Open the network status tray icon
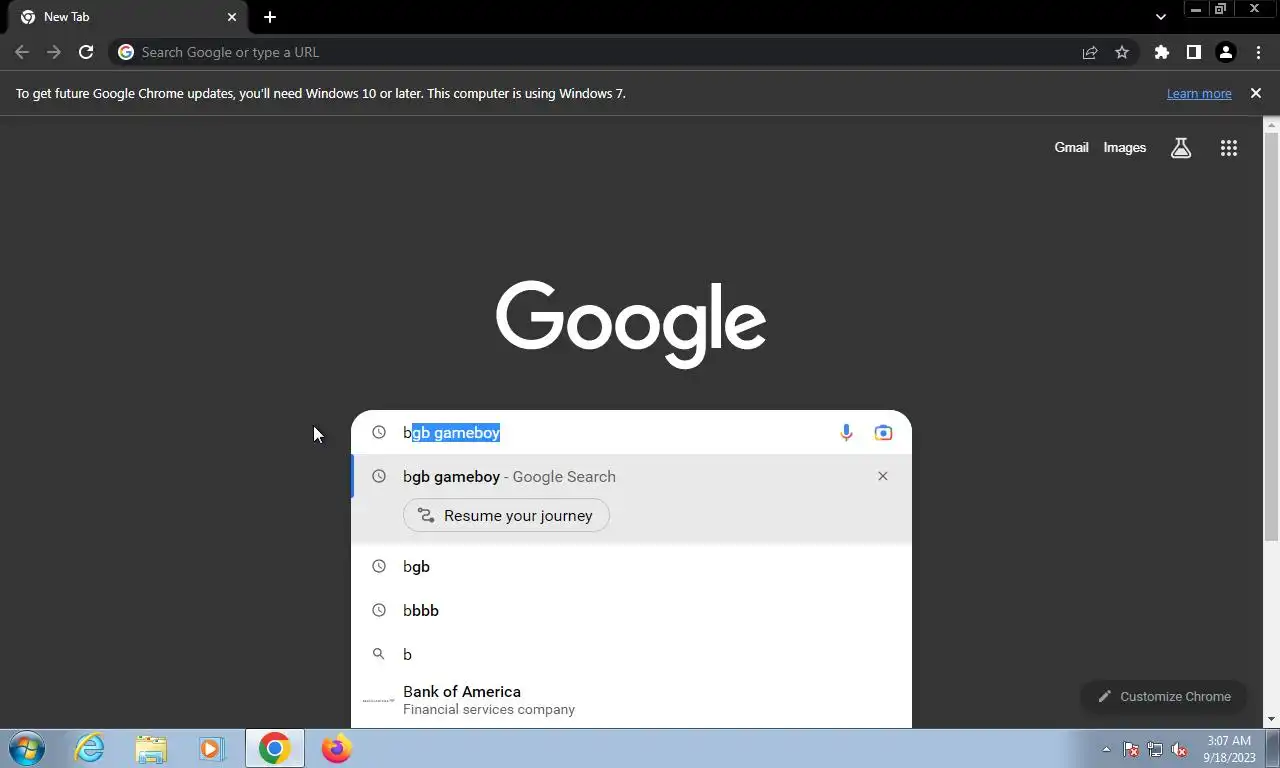 pyautogui.click(x=1155, y=749)
